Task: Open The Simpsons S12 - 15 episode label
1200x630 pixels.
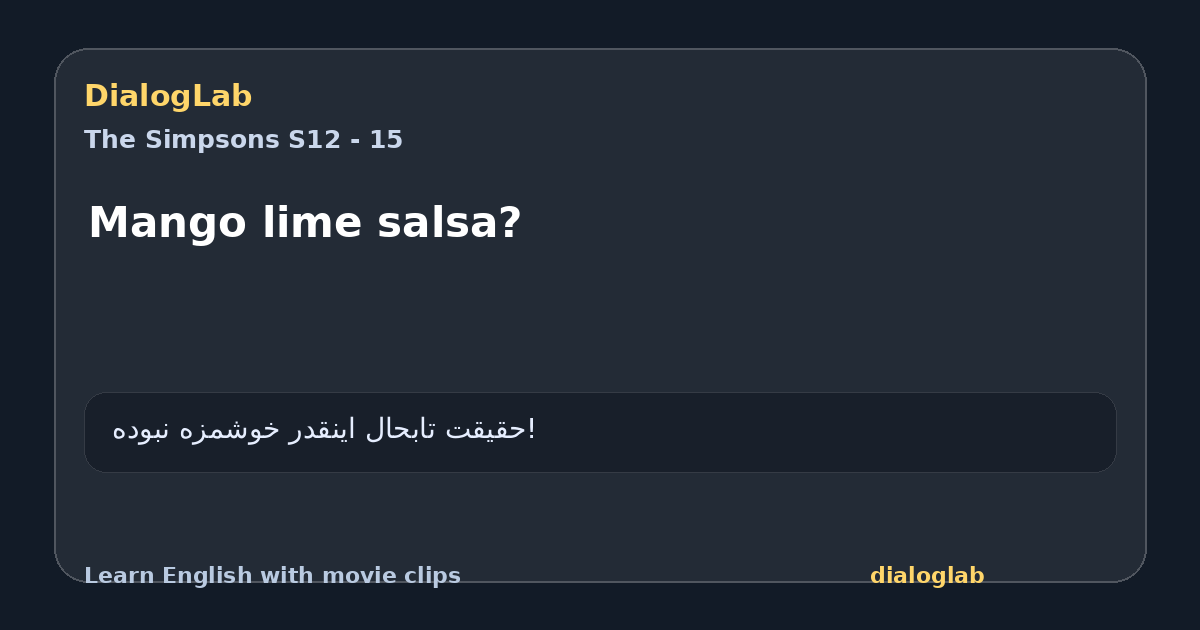Action: click(243, 140)
